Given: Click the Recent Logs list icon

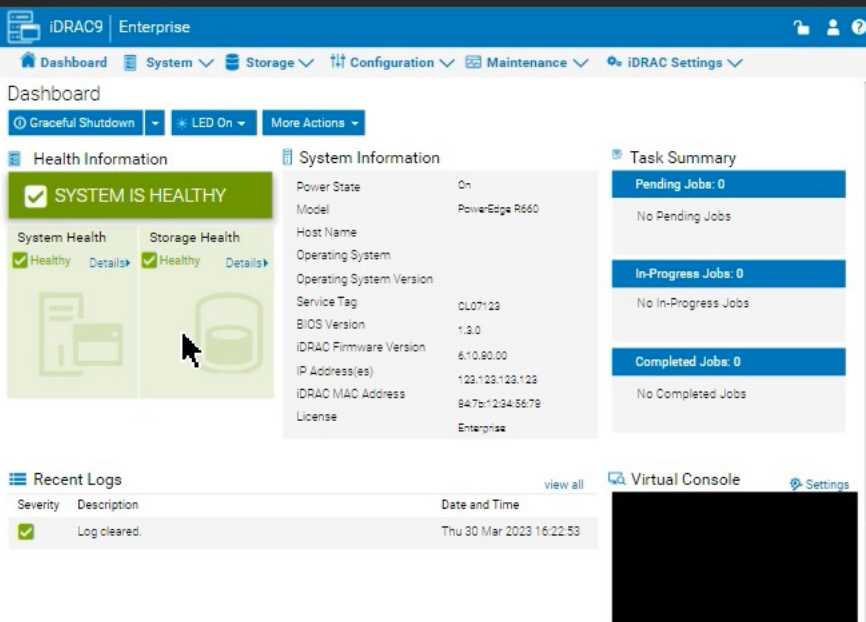Looking at the screenshot, I should [x=17, y=480].
